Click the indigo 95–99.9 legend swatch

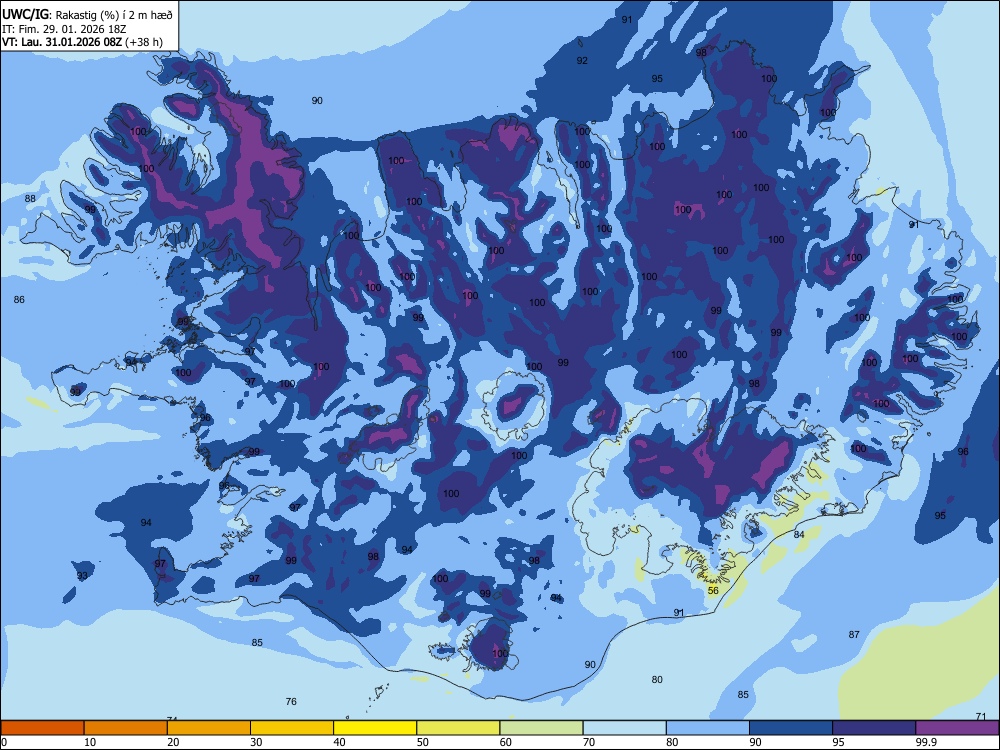tap(874, 728)
